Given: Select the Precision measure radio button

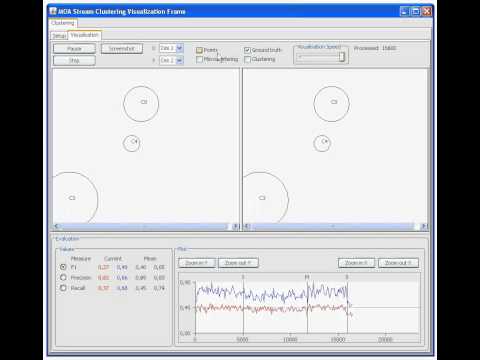Looking at the screenshot, I should click(x=63, y=277).
